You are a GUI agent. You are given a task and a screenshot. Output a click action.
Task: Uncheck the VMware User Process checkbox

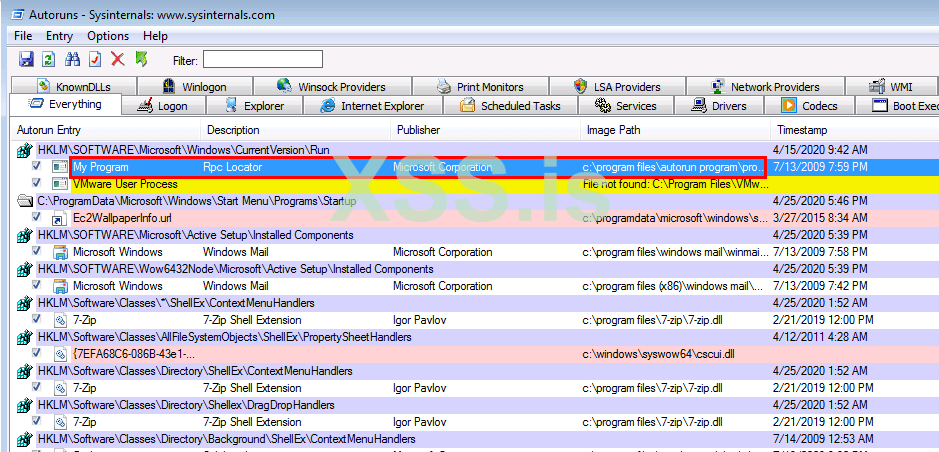(x=37, y=183)
